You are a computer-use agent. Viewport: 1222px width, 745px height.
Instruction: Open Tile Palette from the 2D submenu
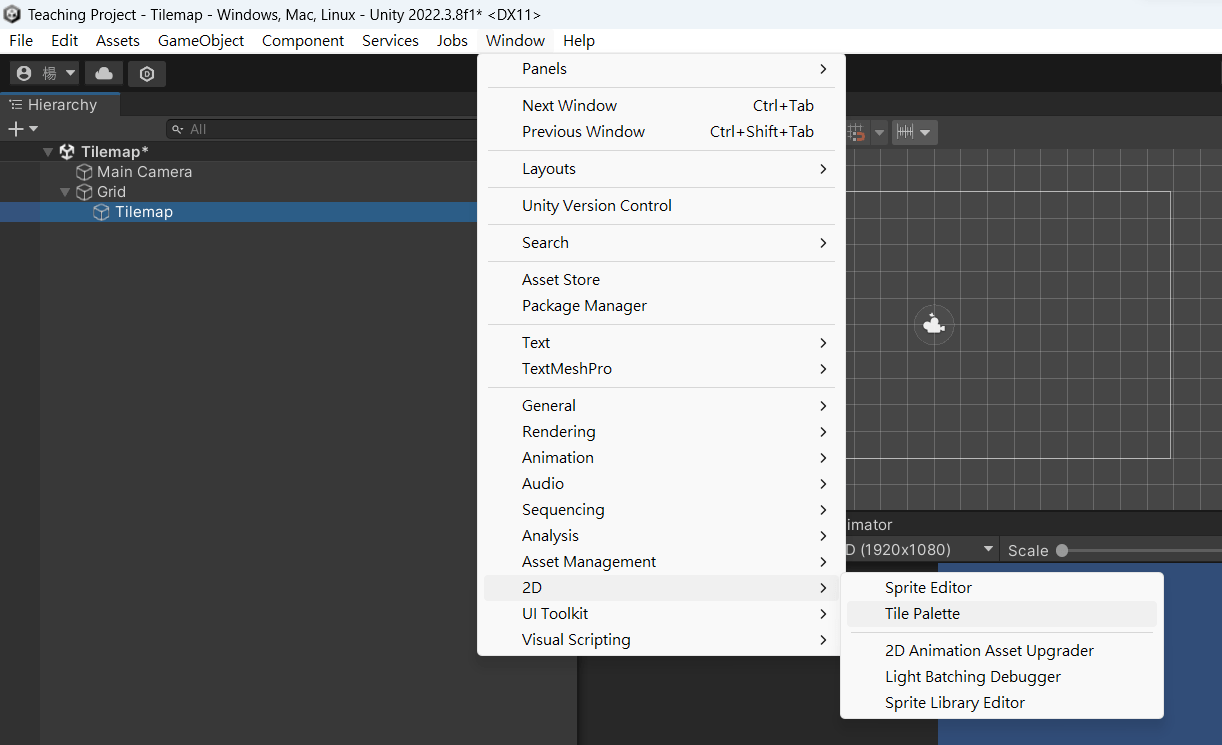[1002, 614]
